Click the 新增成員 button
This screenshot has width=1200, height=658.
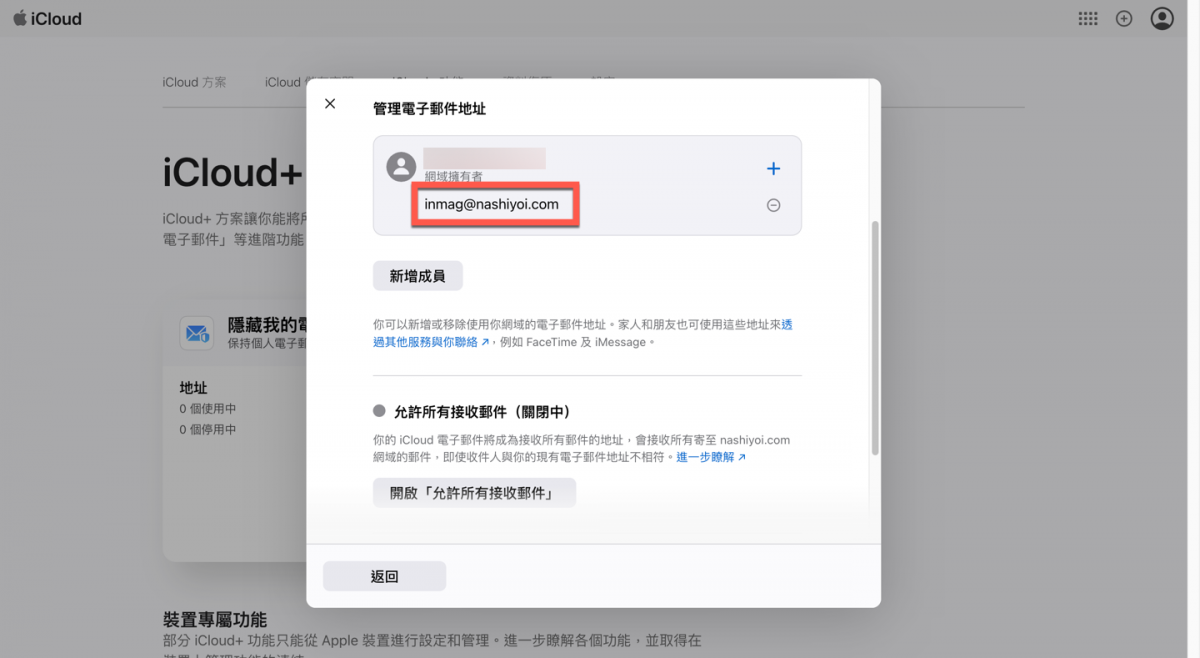(418, 276)
